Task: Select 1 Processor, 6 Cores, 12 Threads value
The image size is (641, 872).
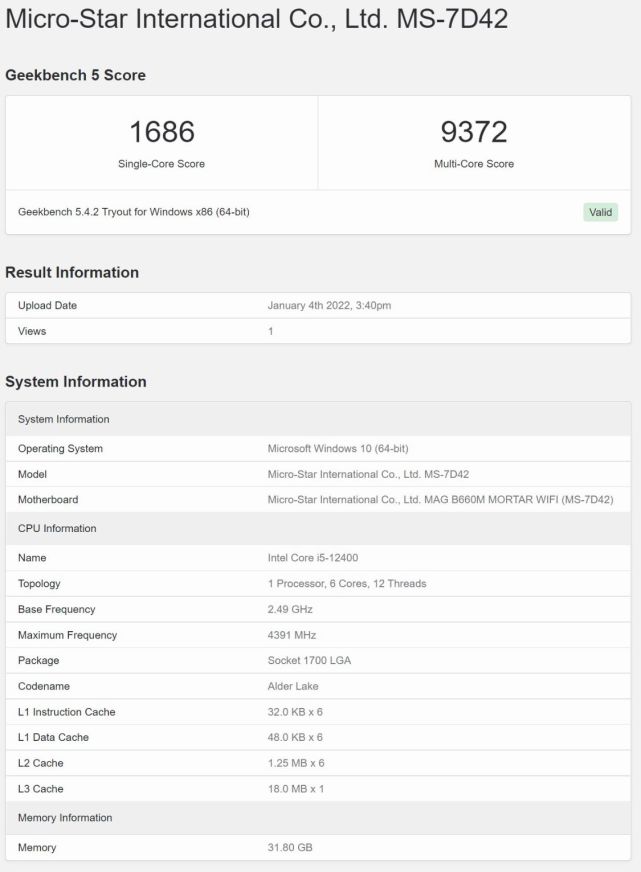Action: coord(347,583)
